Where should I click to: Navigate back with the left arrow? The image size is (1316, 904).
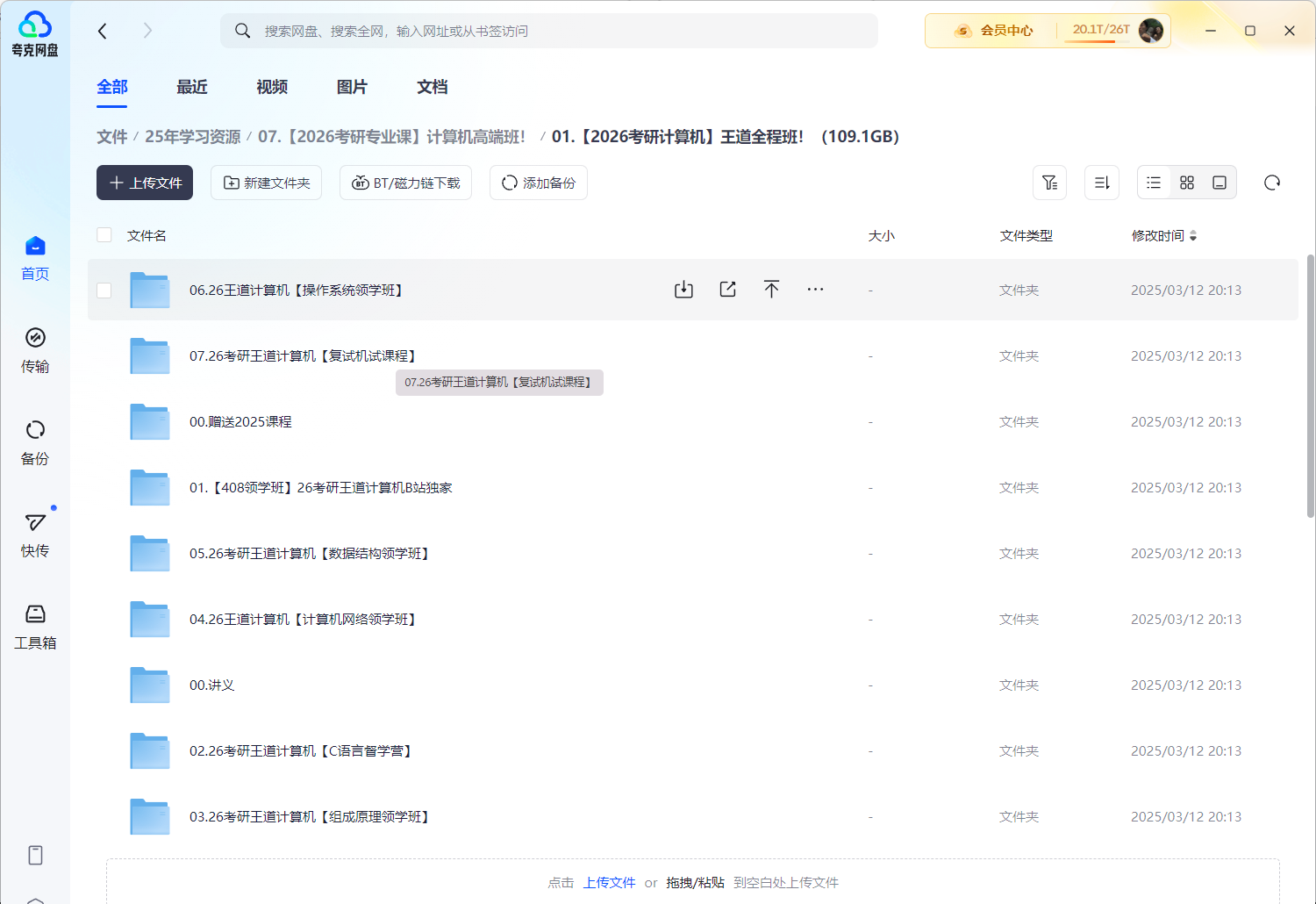(x=103, y=31)
